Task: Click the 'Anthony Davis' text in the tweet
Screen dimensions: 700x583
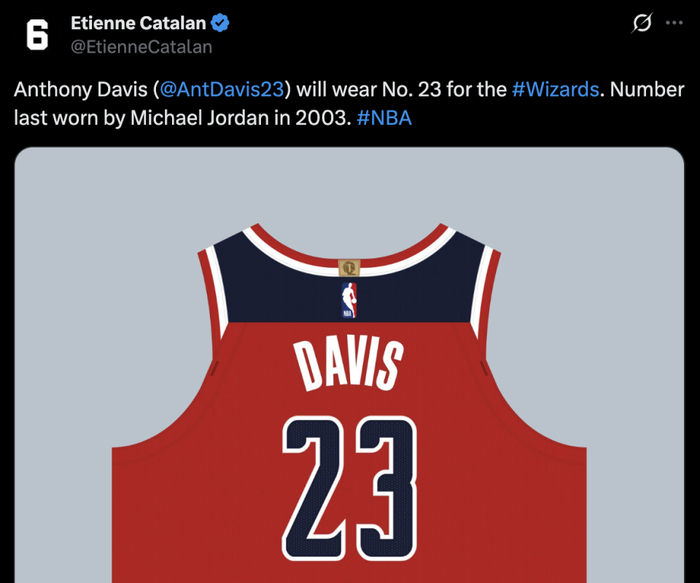Action: [80, 89]
